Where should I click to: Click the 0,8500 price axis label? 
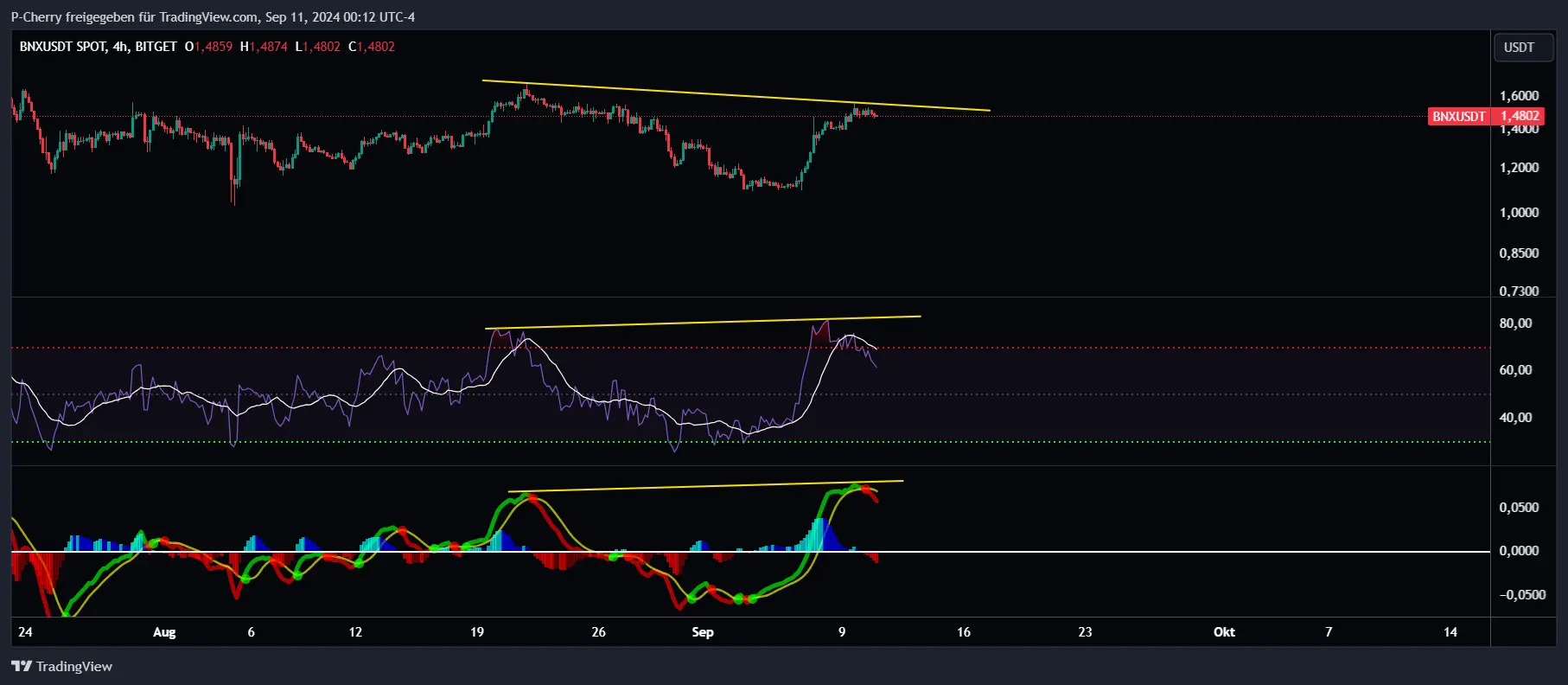1519,253
